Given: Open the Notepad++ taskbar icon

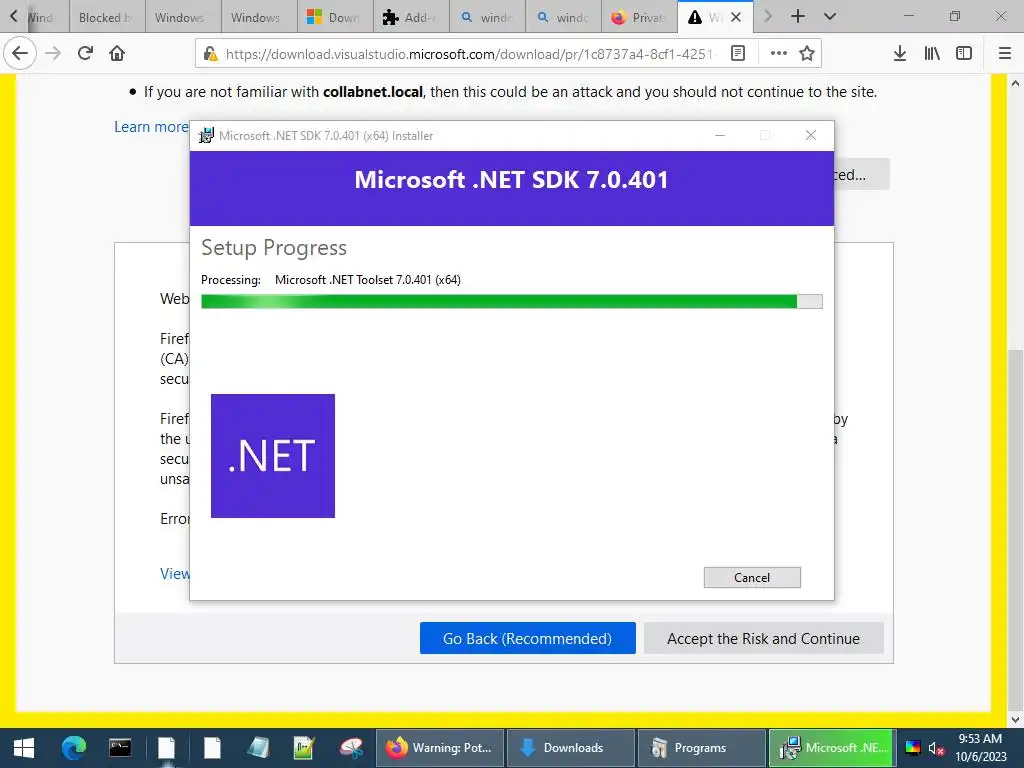Looking at the screenshot, I should pyautogui.click(x=304, y=748).
